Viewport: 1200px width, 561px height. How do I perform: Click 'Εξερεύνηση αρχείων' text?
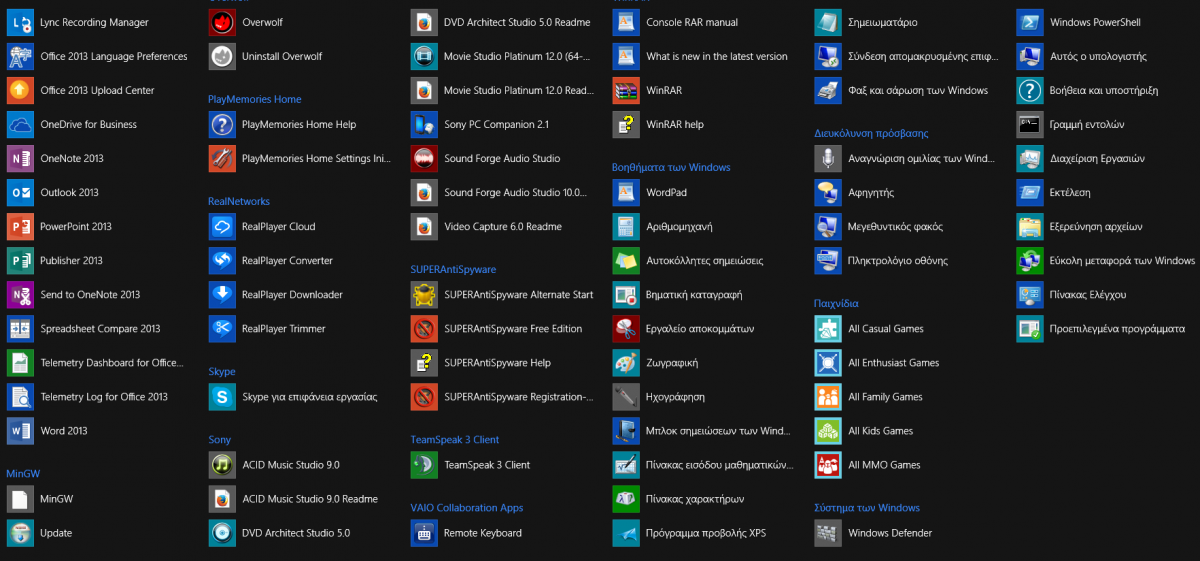[x=1096, y=226]
